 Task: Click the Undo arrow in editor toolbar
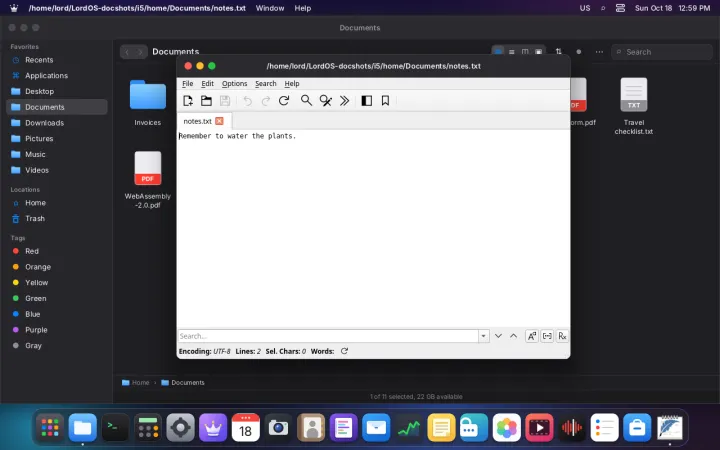pos(248,101)
